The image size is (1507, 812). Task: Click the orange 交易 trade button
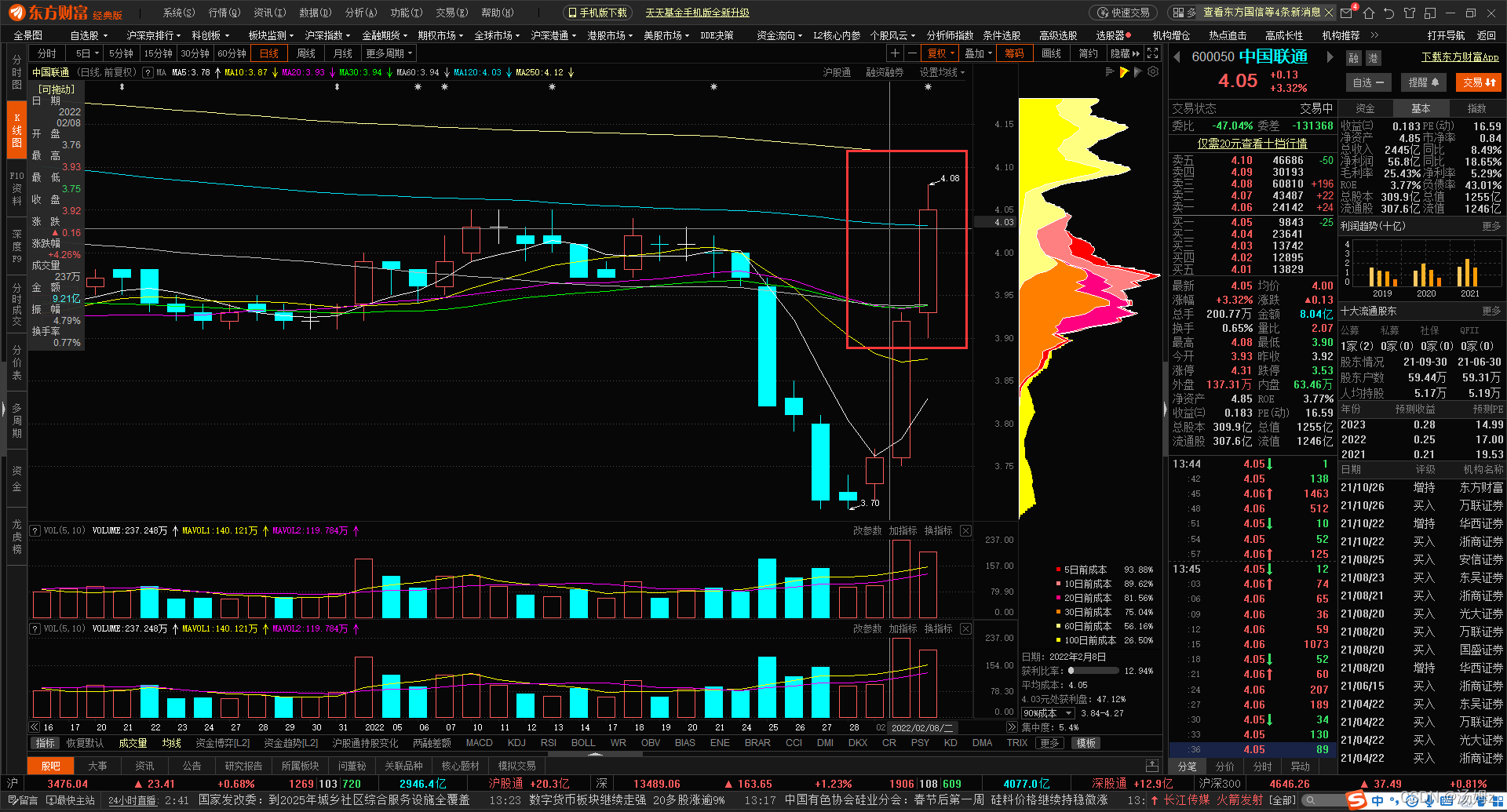coord(1479,82)
